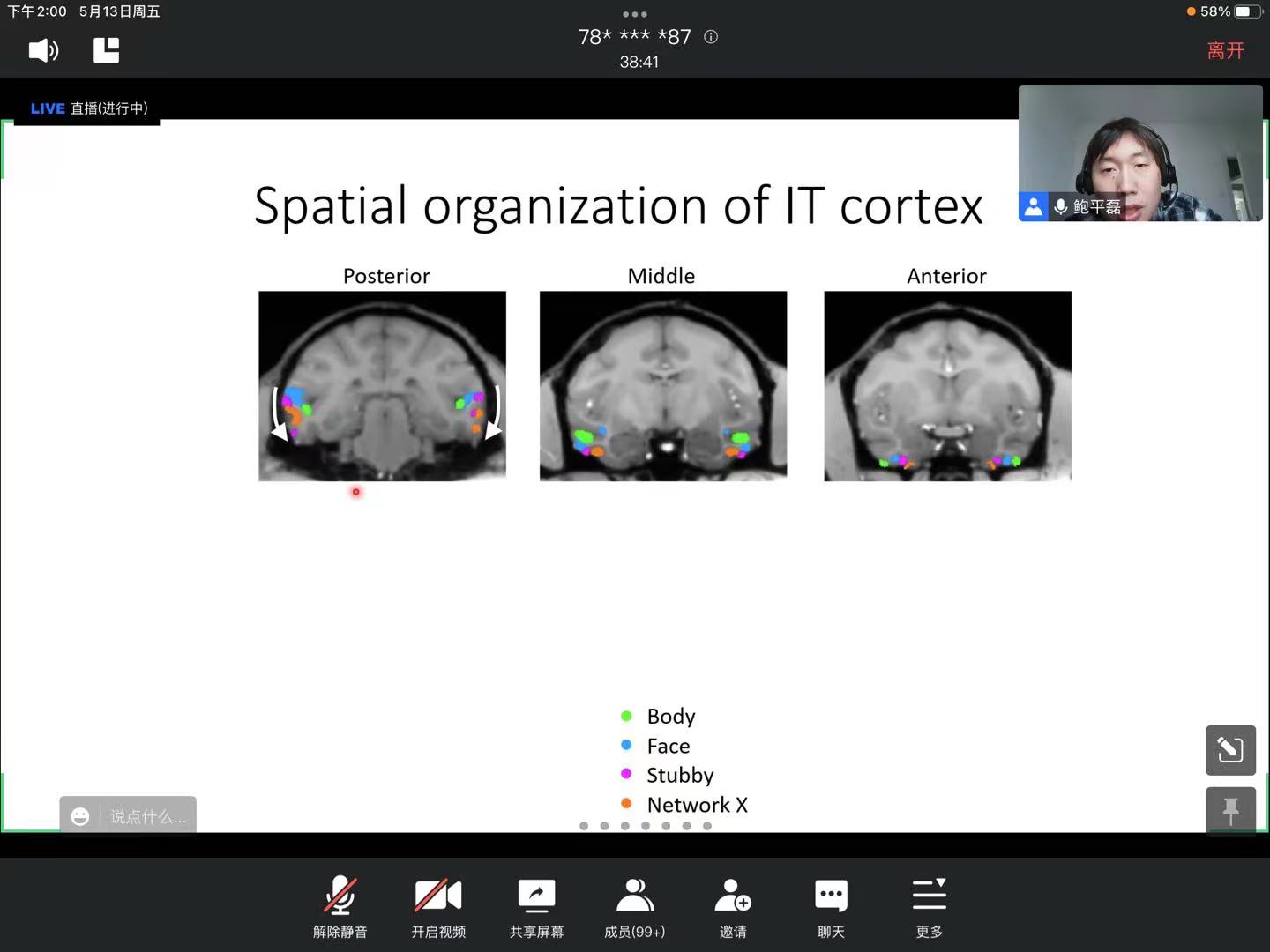Viewport: 1270px width, 952px height.
Task: Unmute microphone with 解除静音
Action: 340,906
